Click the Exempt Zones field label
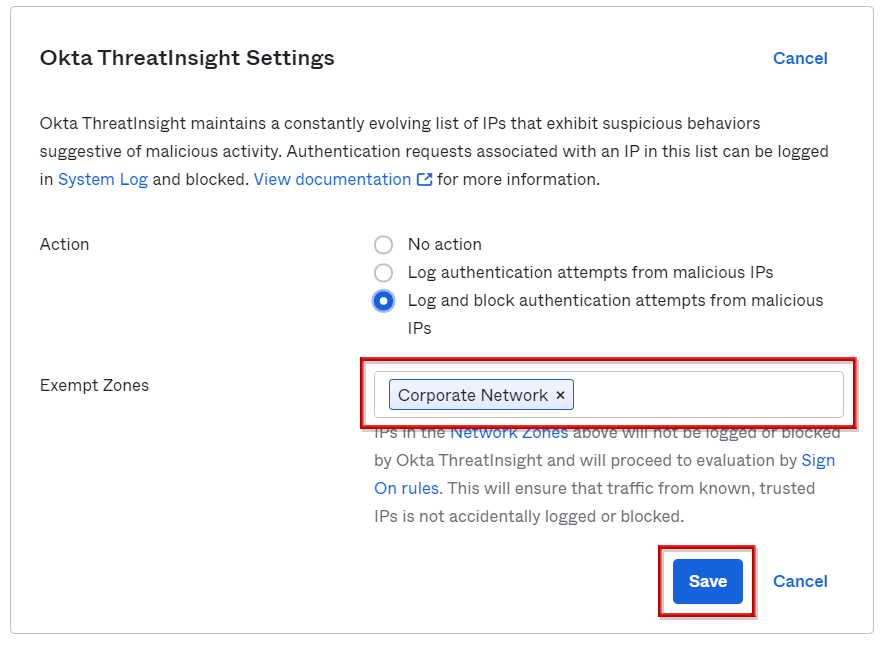Screen dimensions: 880x646 click(x=94, y=386)
